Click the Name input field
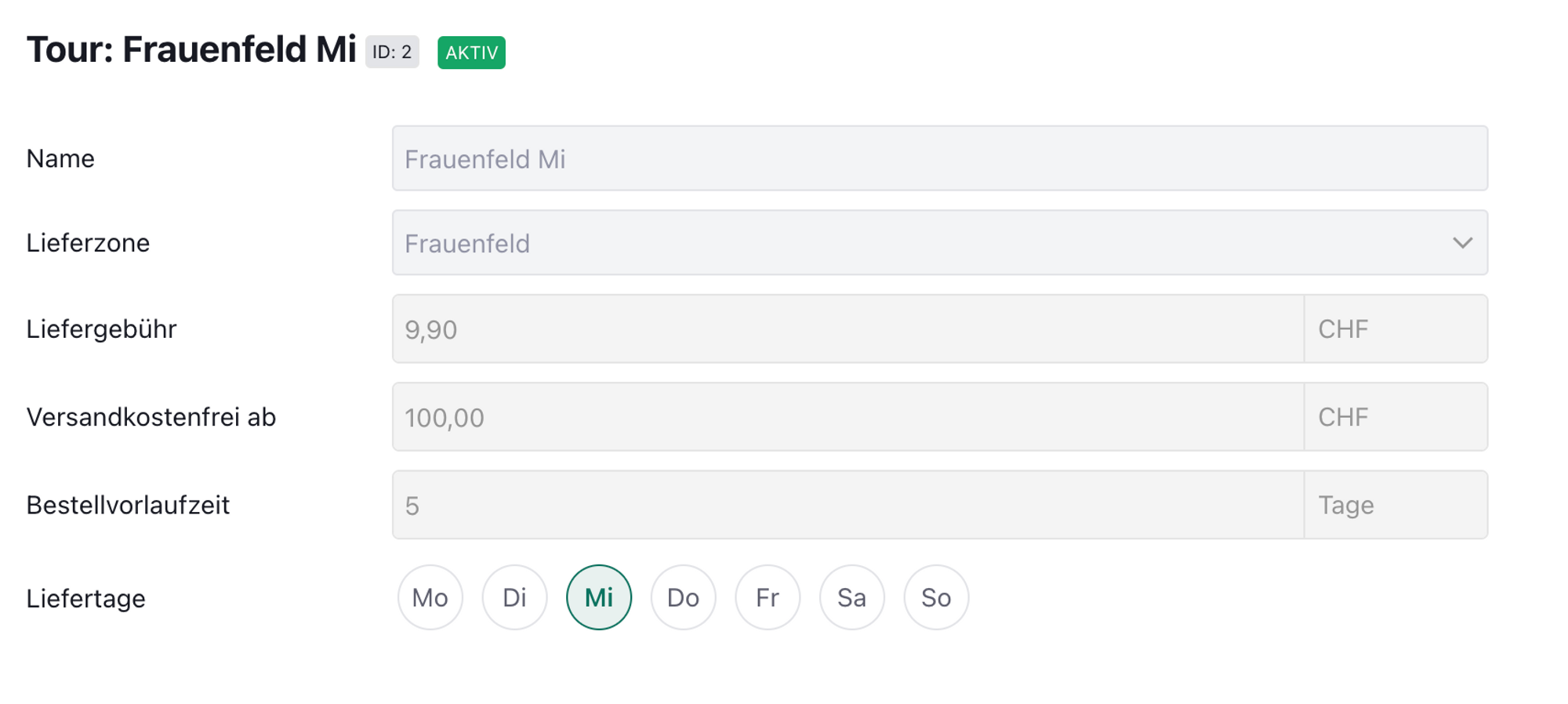The height and width of the screenshot is (704, 1568). click(939, 158)
